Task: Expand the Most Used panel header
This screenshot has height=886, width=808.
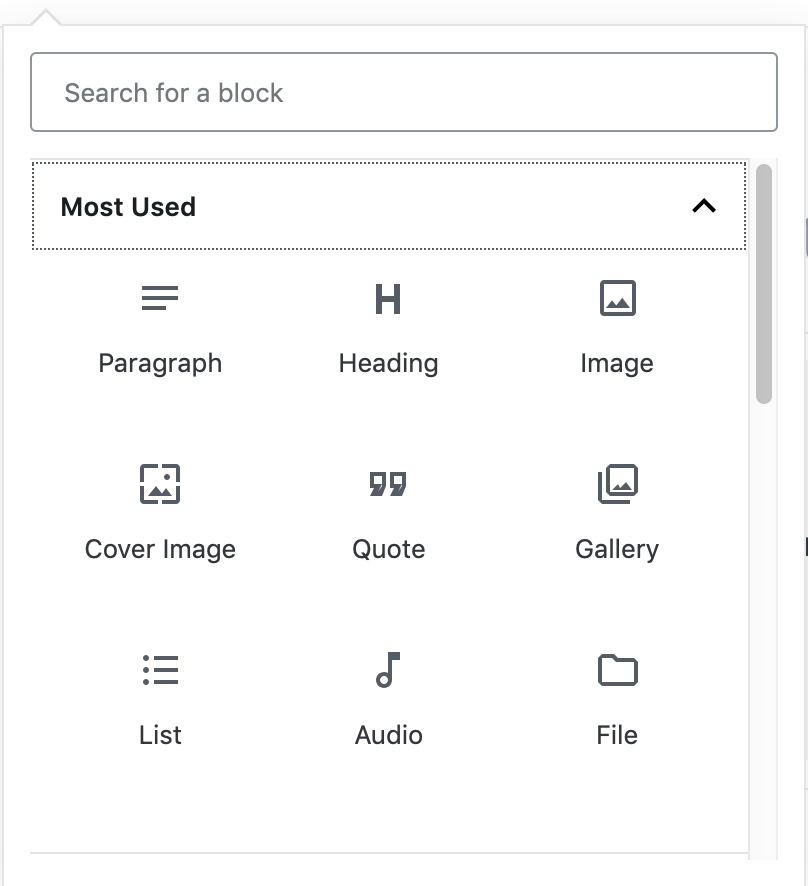Action: click(388, 207)
